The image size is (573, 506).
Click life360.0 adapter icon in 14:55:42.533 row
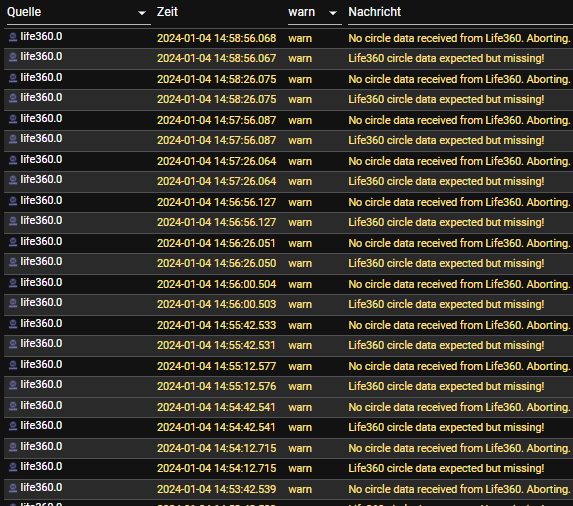[x=13, y=324]
